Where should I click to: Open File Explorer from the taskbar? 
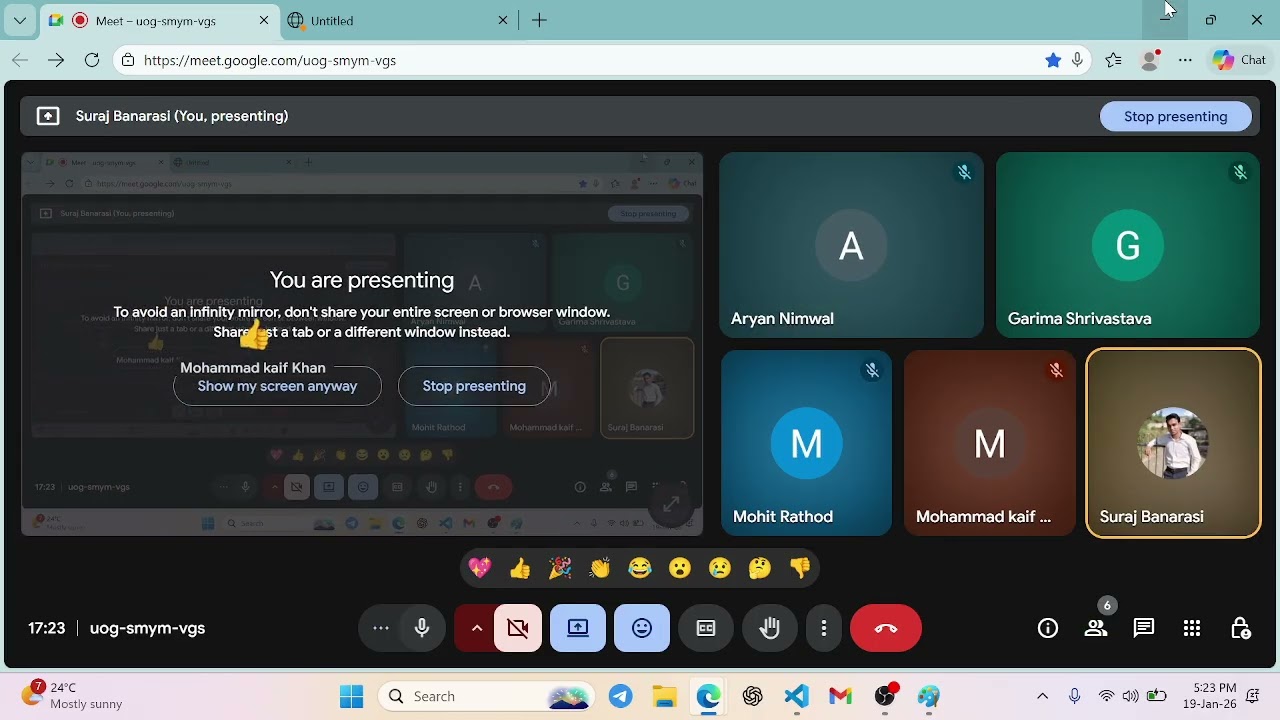664,696
